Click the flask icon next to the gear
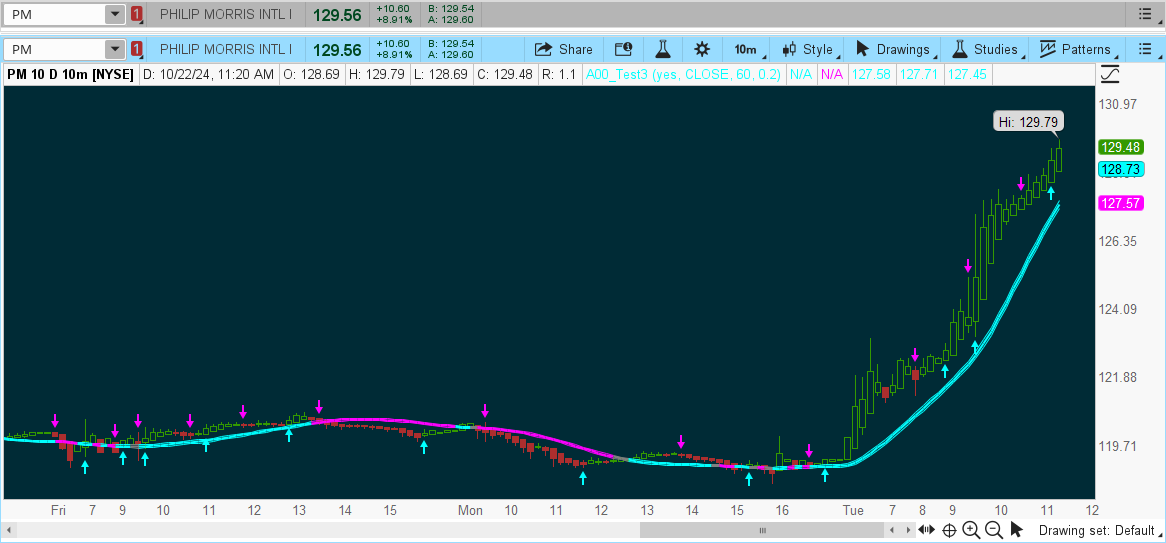Screen dimensions: 1166x543 (662, 49)
